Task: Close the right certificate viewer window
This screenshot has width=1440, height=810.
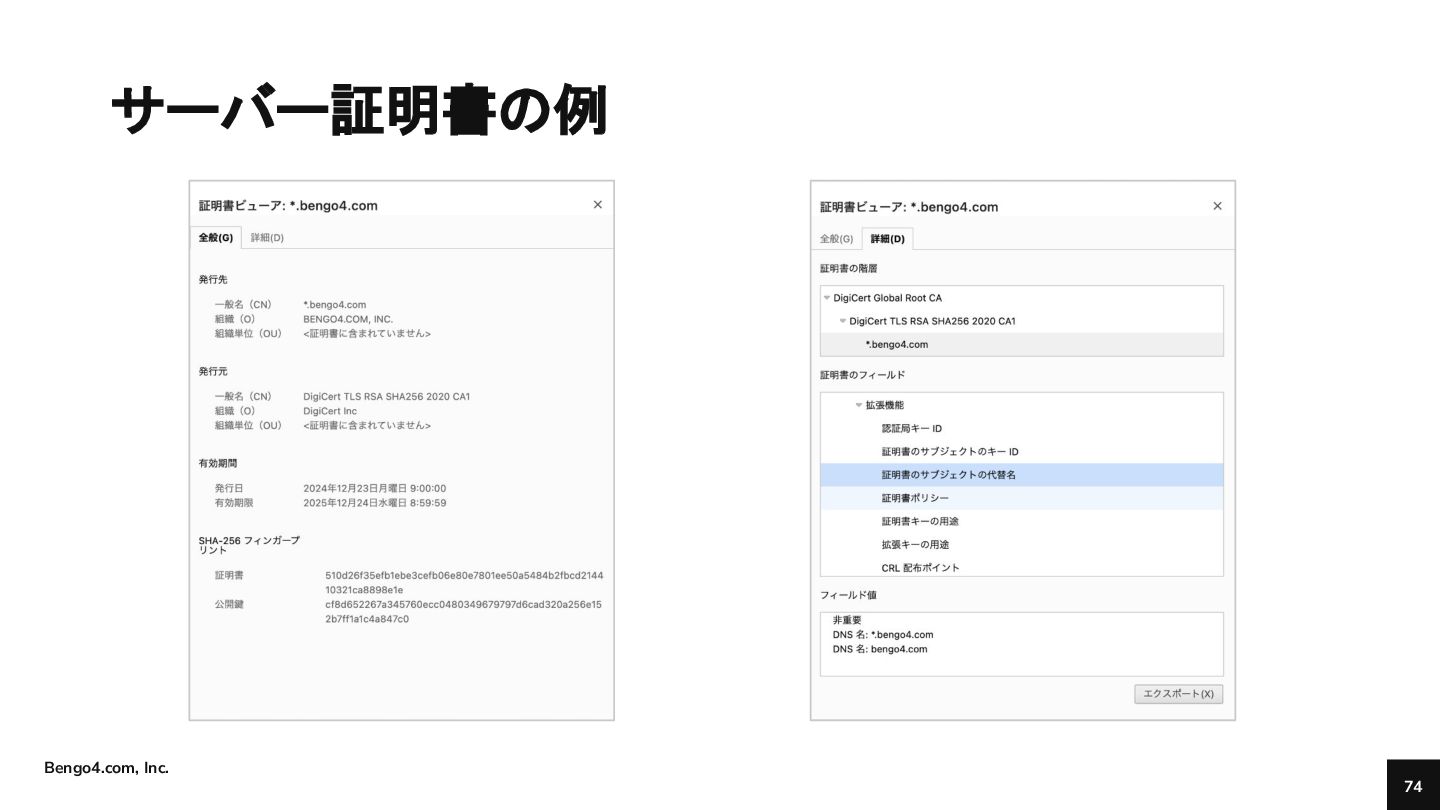Action: (1217, 206)
